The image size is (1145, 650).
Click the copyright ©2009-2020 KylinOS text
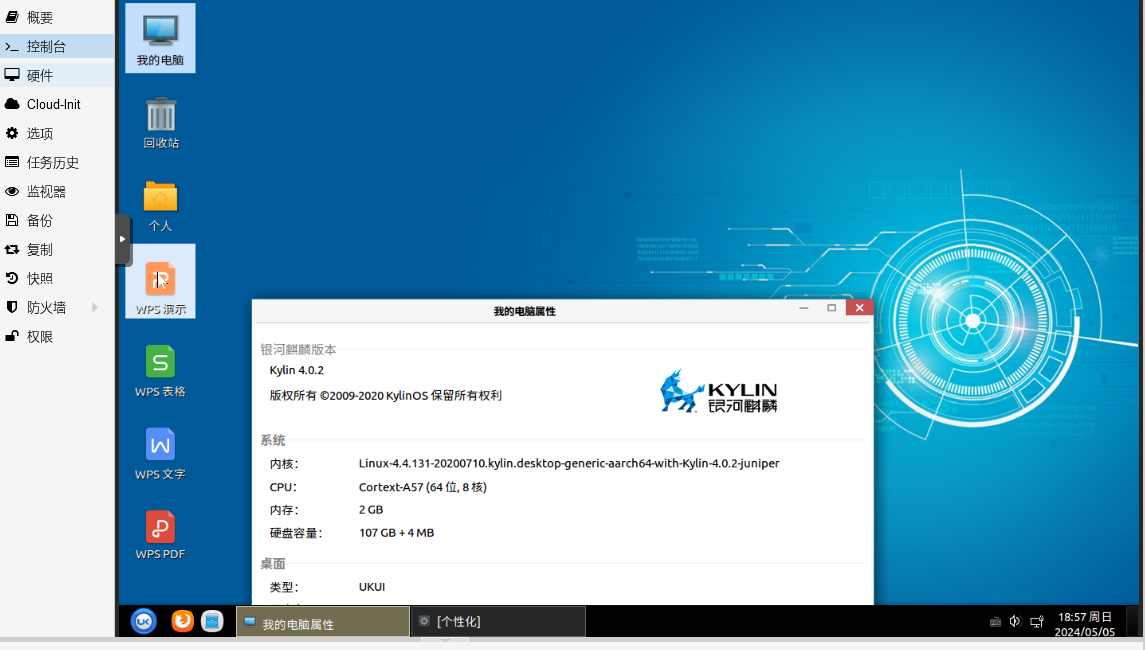(386, 396)
